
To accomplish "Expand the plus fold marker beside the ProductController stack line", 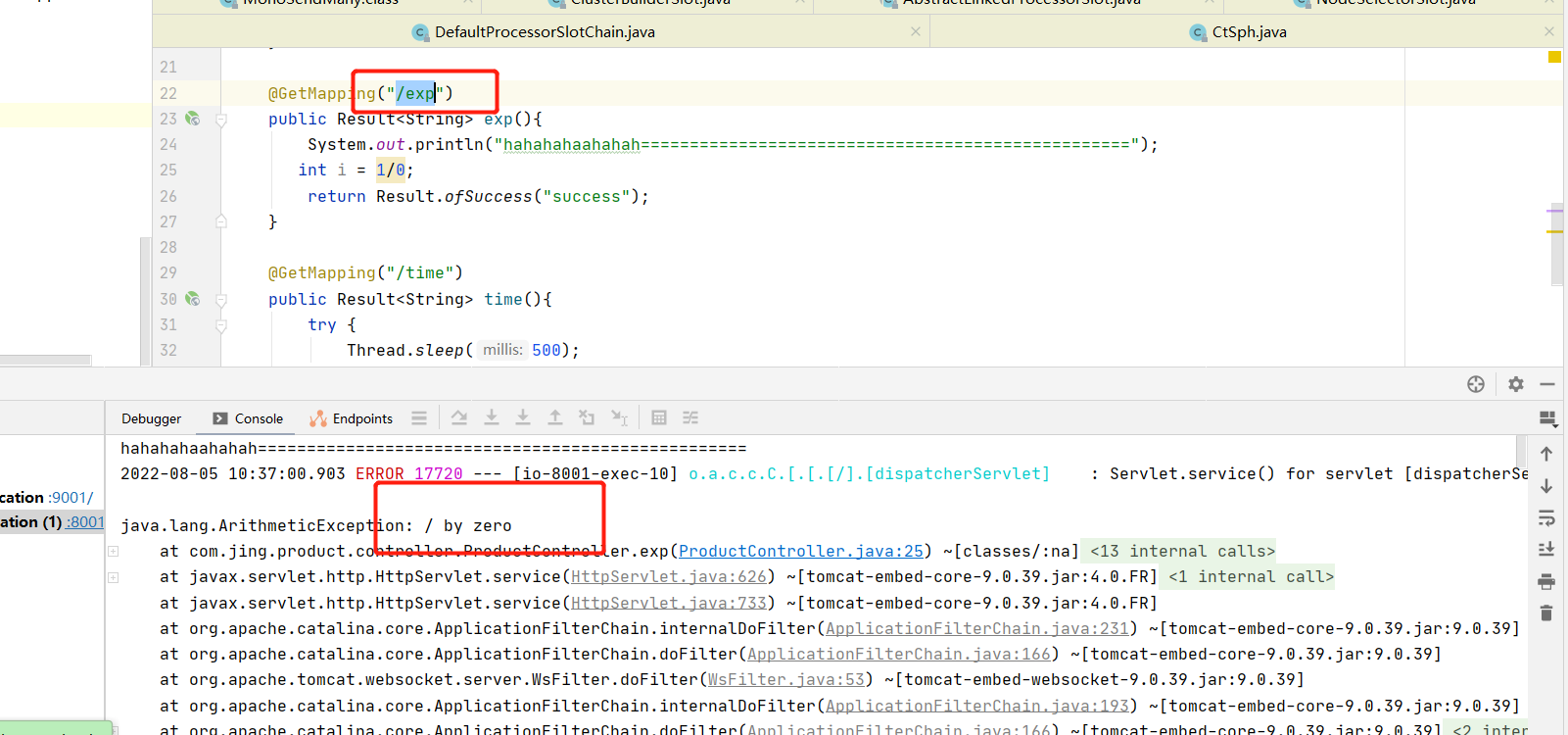I will pyautogui.click(x=113, y=552).
